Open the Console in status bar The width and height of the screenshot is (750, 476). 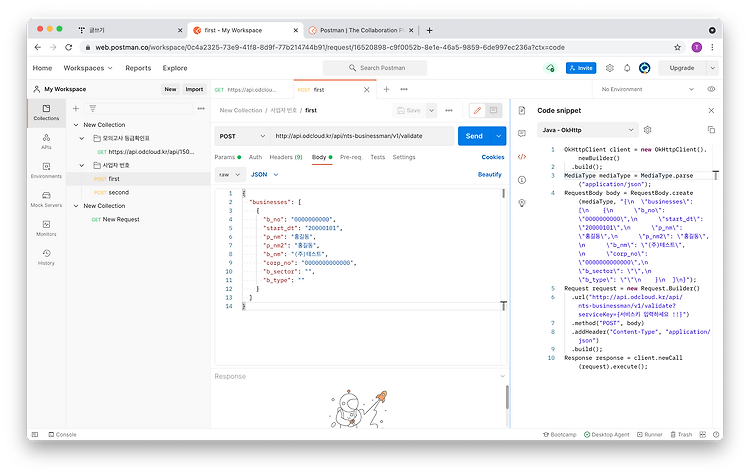62,434
